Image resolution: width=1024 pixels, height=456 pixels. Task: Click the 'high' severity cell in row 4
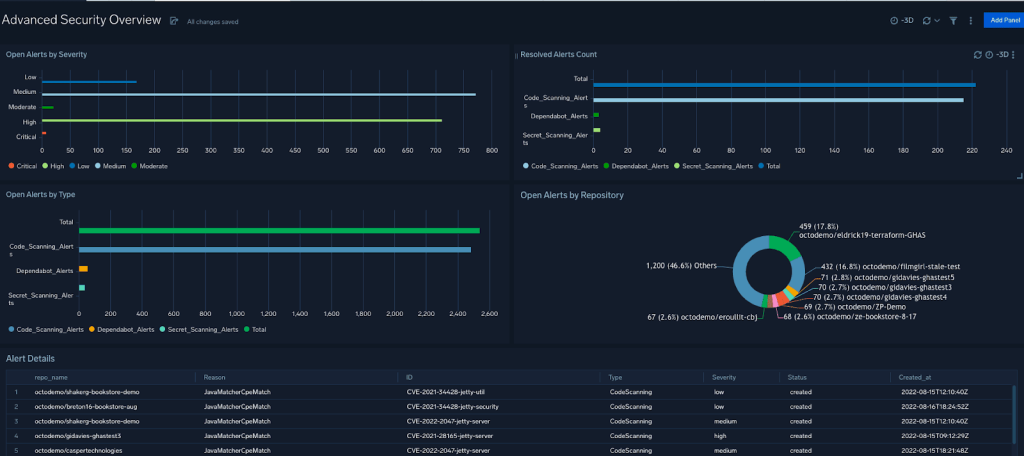(x=720, y=435)
